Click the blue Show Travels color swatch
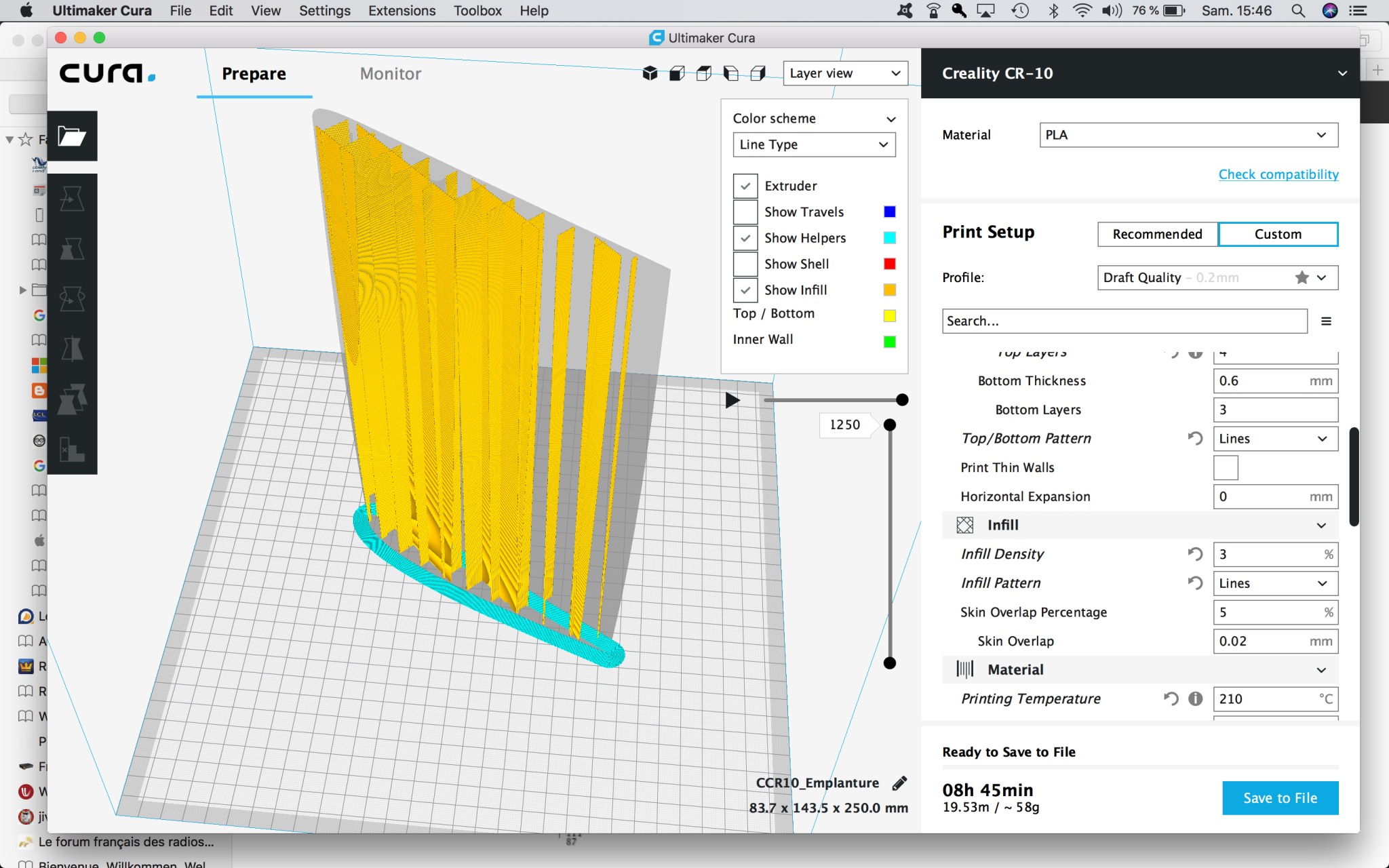 click(889, 212)
